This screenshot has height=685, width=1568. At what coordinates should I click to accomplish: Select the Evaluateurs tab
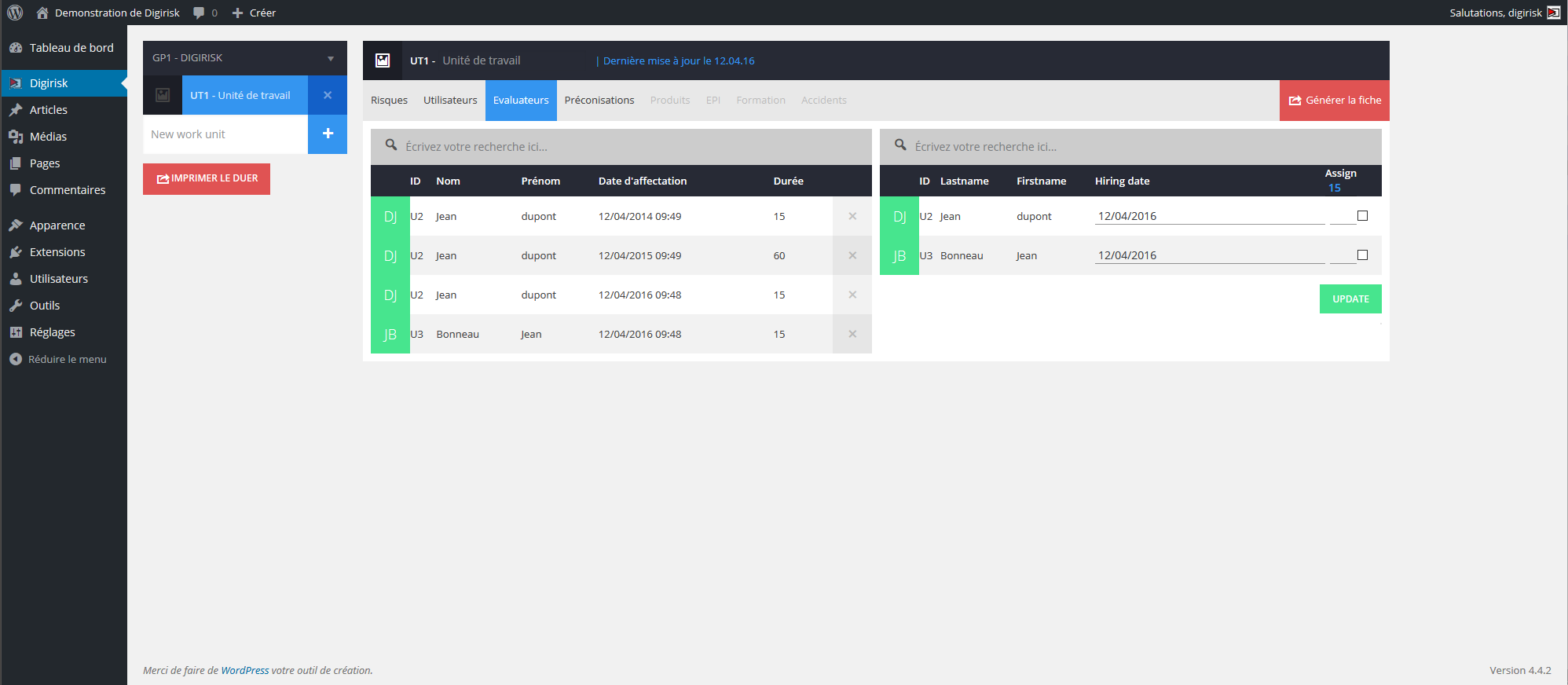tap(521, 101)
